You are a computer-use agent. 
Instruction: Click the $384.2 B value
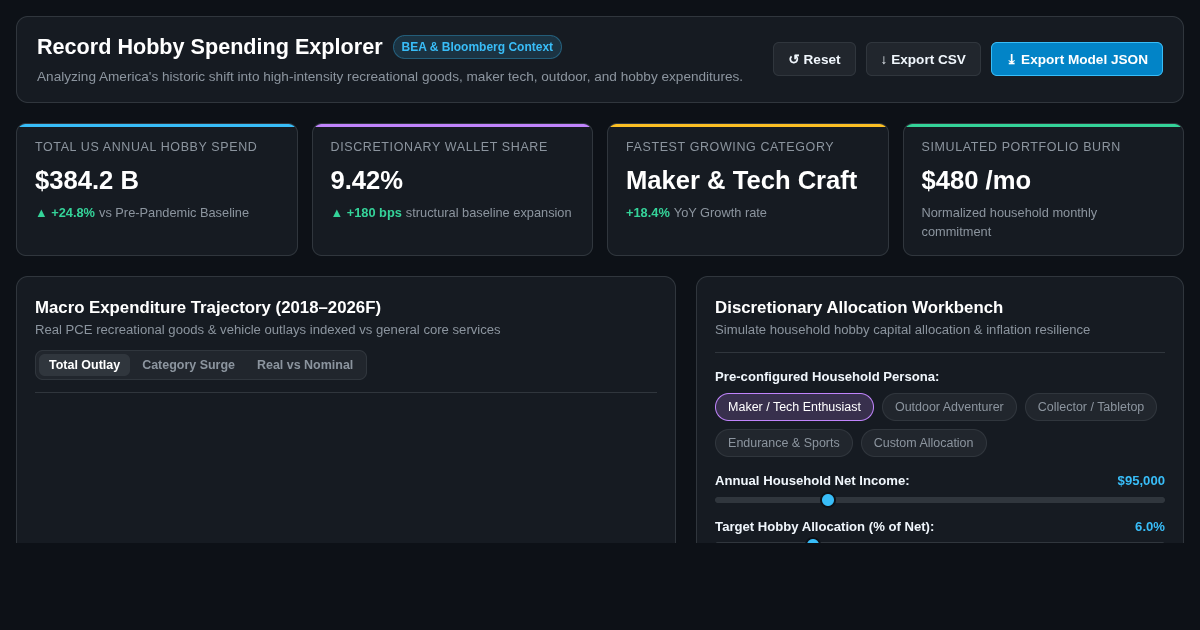click(87, 180)
